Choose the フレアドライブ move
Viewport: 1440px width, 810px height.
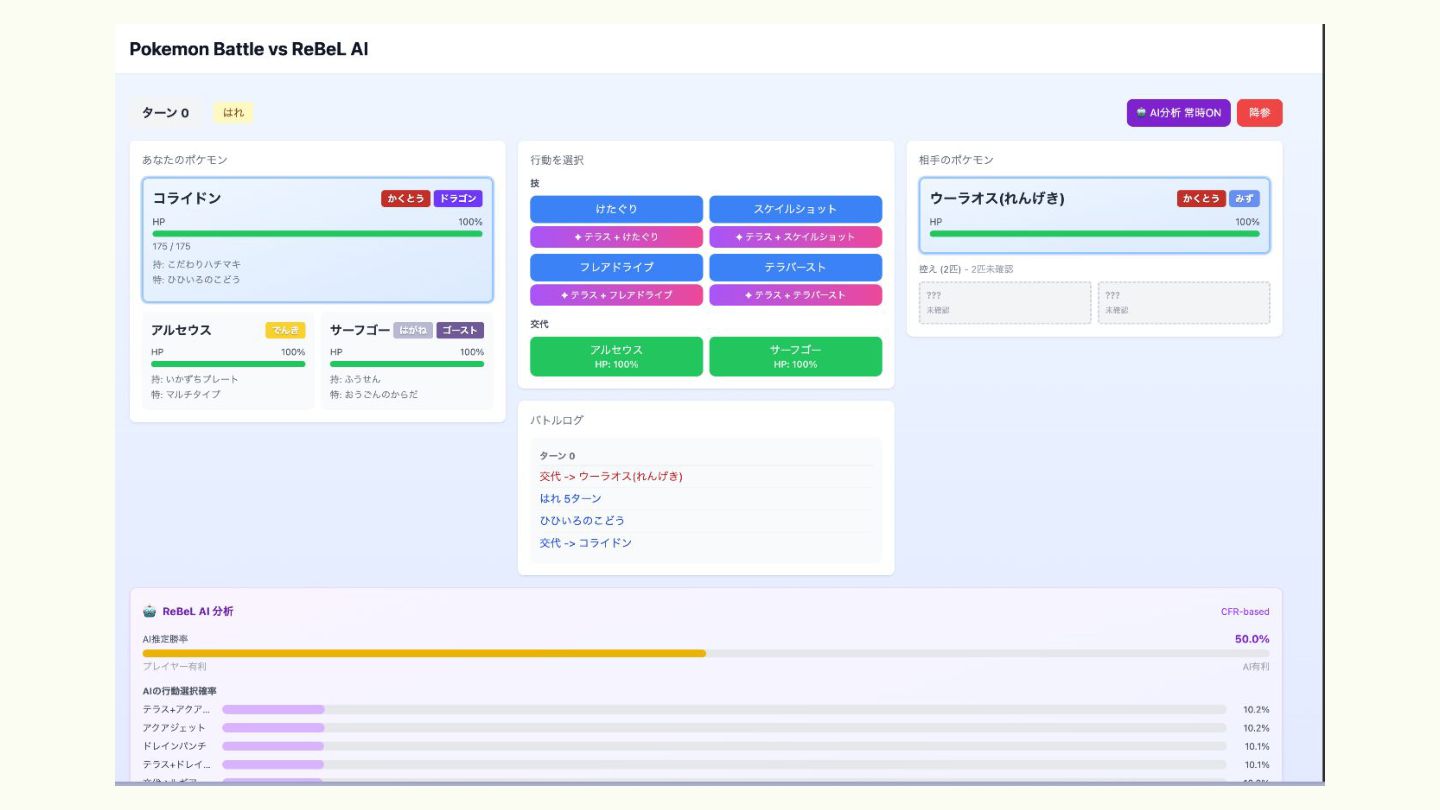pyautogui.click(x=616, y=267)
